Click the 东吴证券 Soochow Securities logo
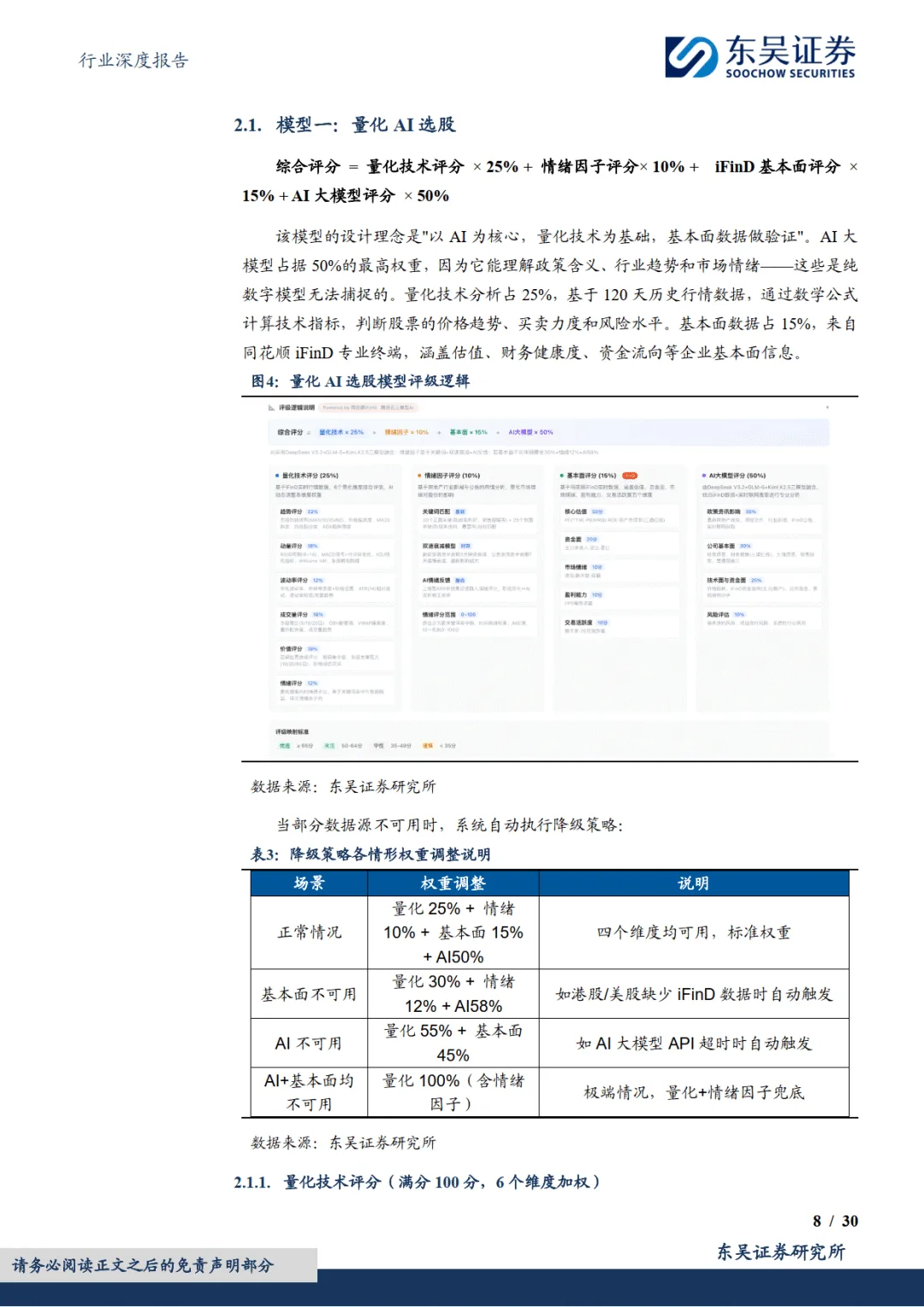Screen dimensions: 924x1307 [760, 57]
